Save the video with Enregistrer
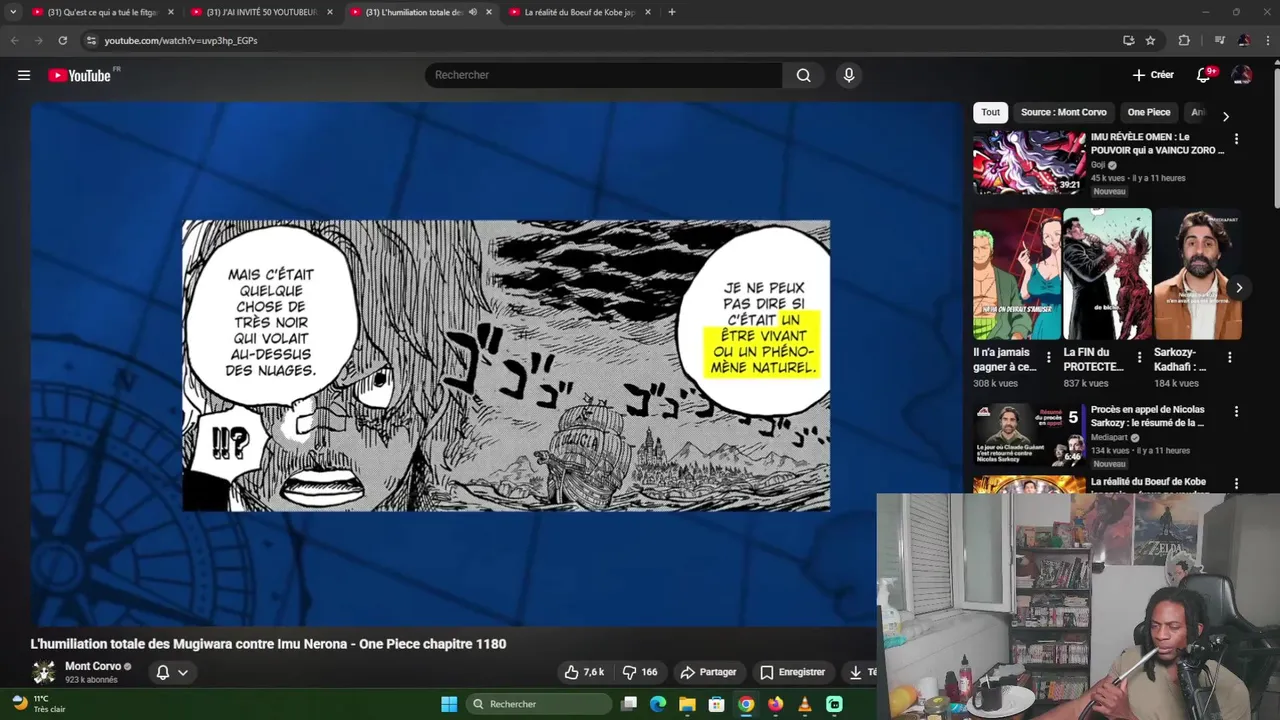Viewport: 1280px width, 720px height. (792, 672)
